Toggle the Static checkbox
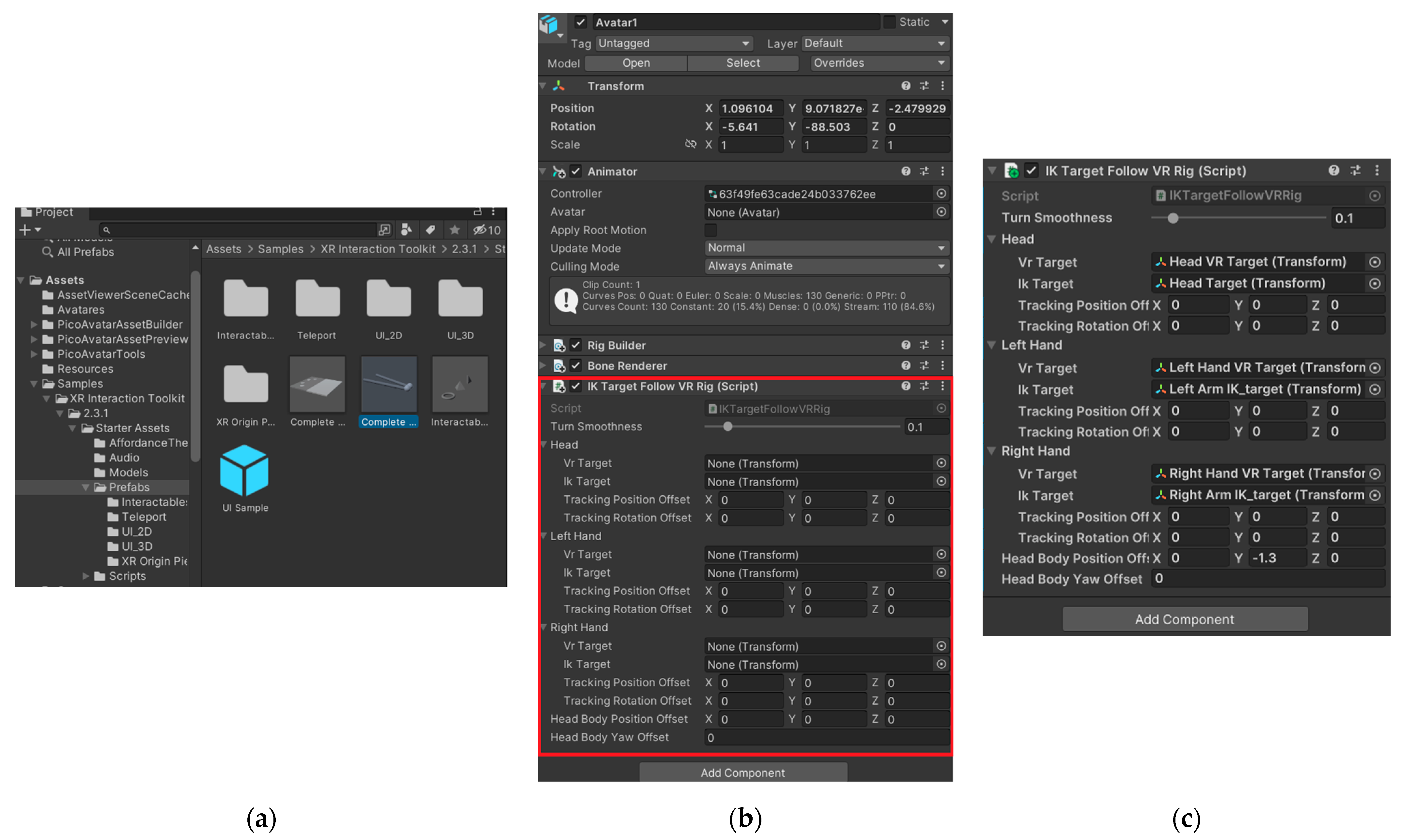 tap(889, 22)
